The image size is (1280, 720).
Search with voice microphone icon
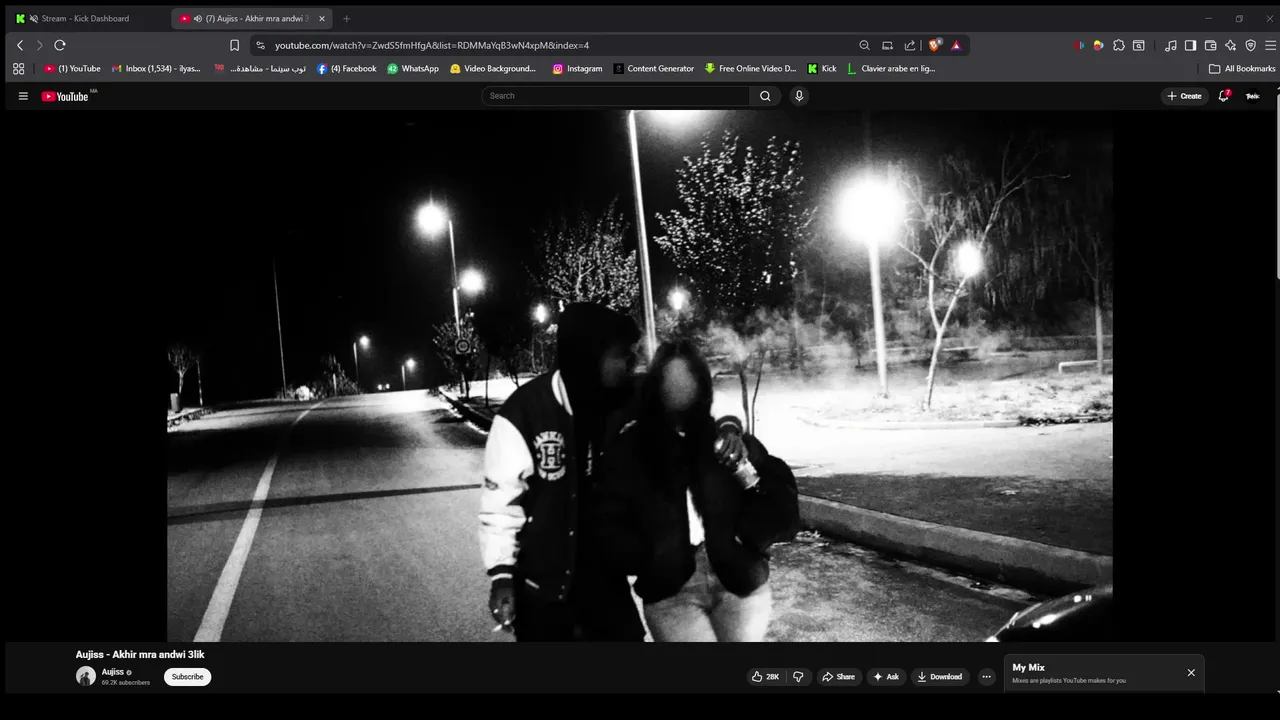pos(798,96)
